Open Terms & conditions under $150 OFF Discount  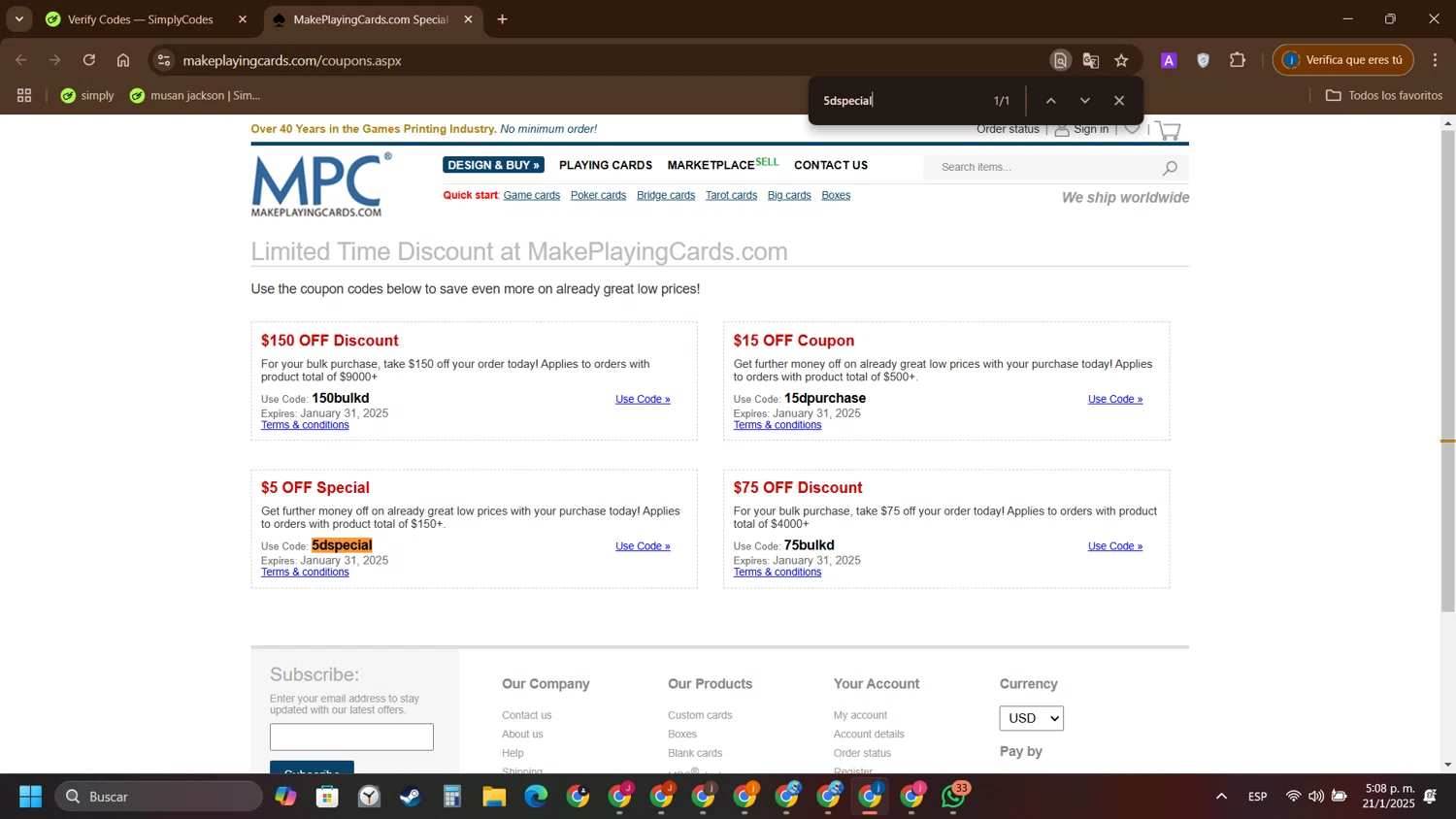305,425
